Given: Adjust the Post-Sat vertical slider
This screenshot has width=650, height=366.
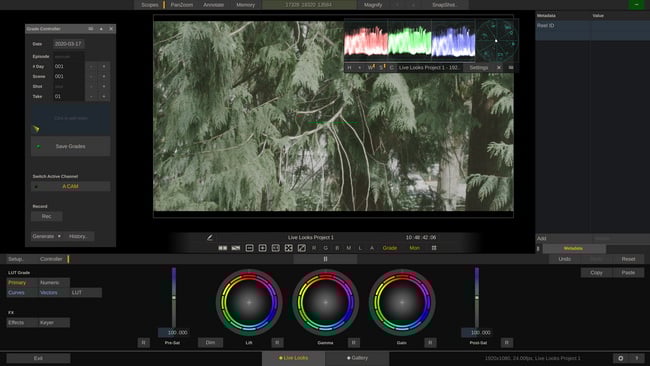Looking at the screenshot, I should (x=477, y=298).
